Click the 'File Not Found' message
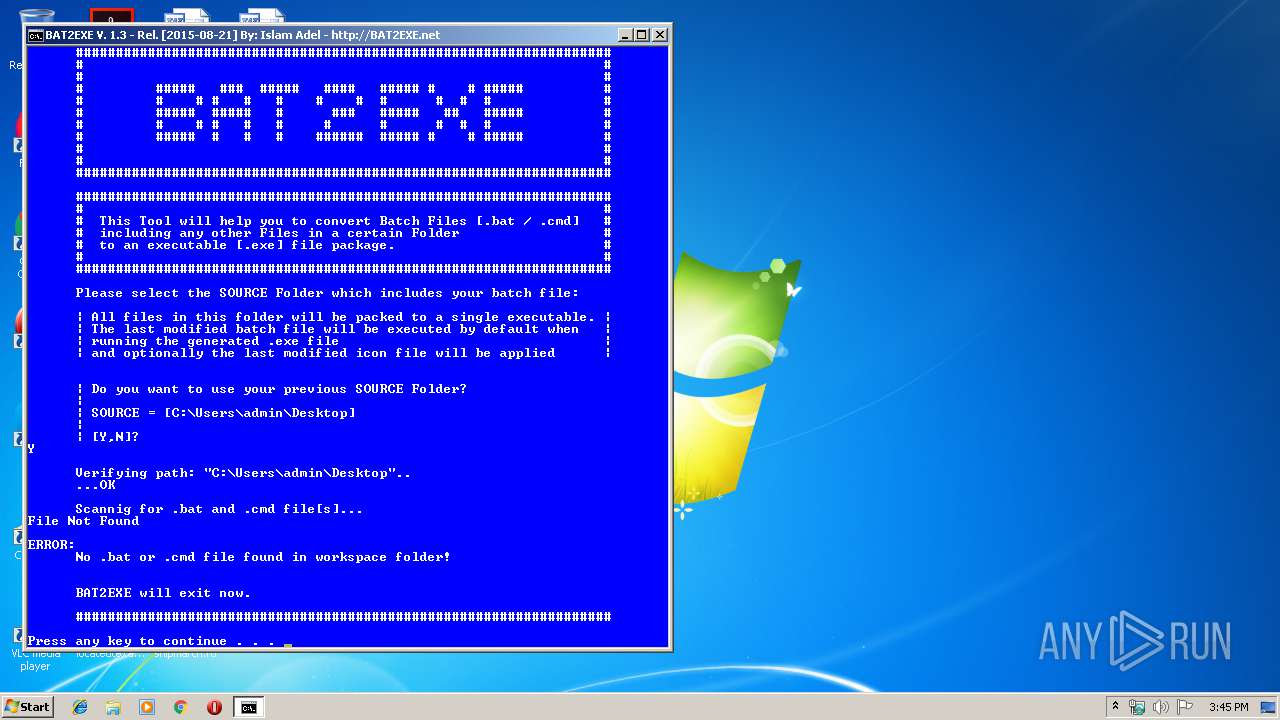 coord(84,521)
